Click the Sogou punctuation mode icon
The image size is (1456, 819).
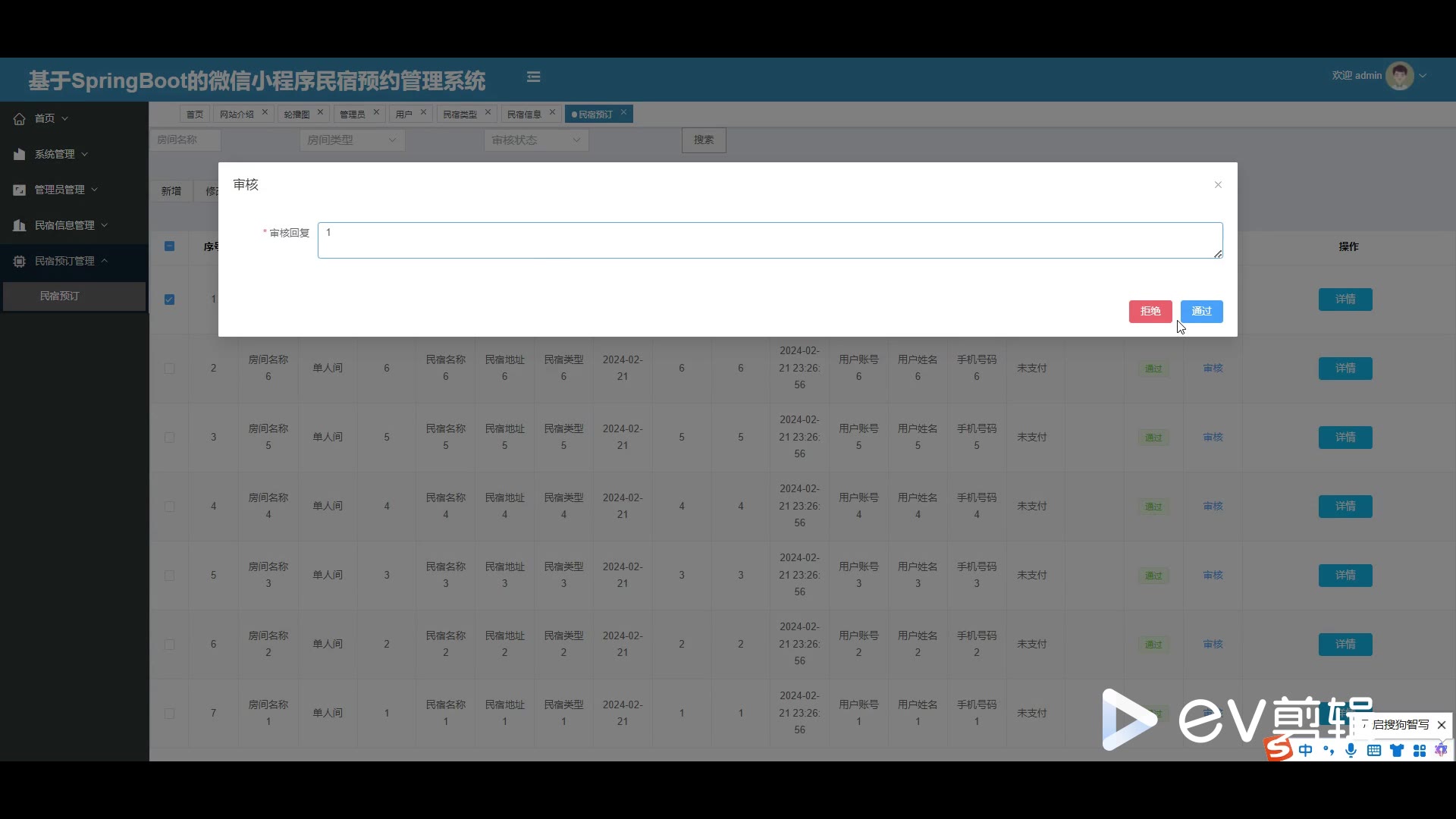1329,750
